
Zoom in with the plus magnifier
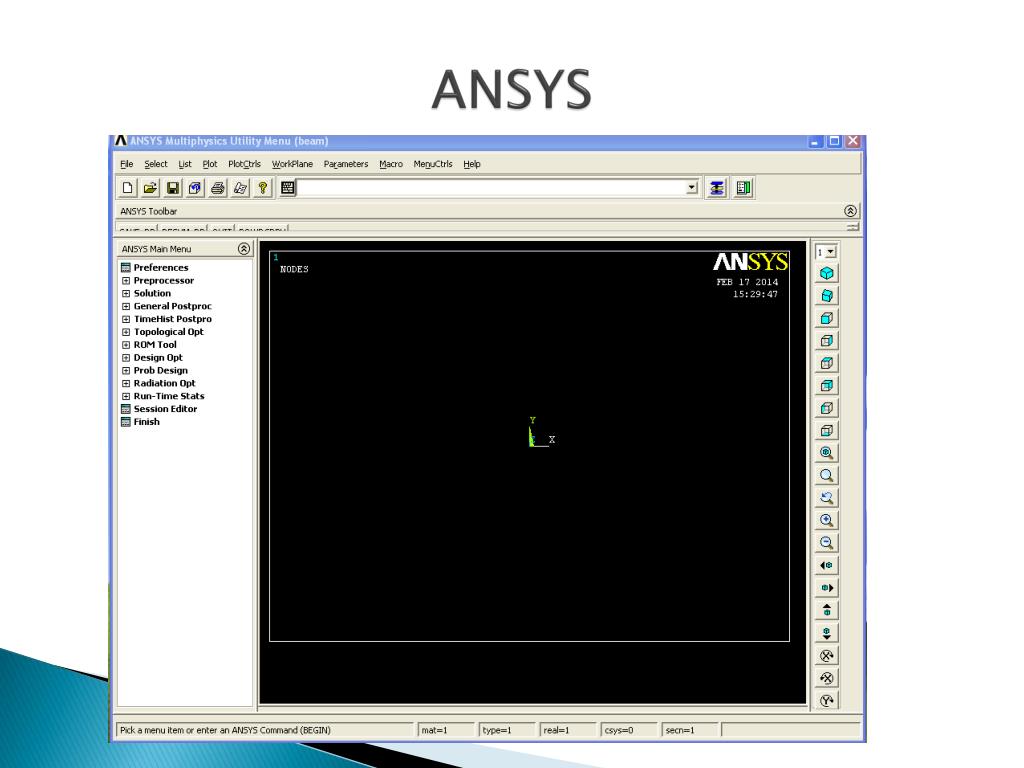pos(827,520)
